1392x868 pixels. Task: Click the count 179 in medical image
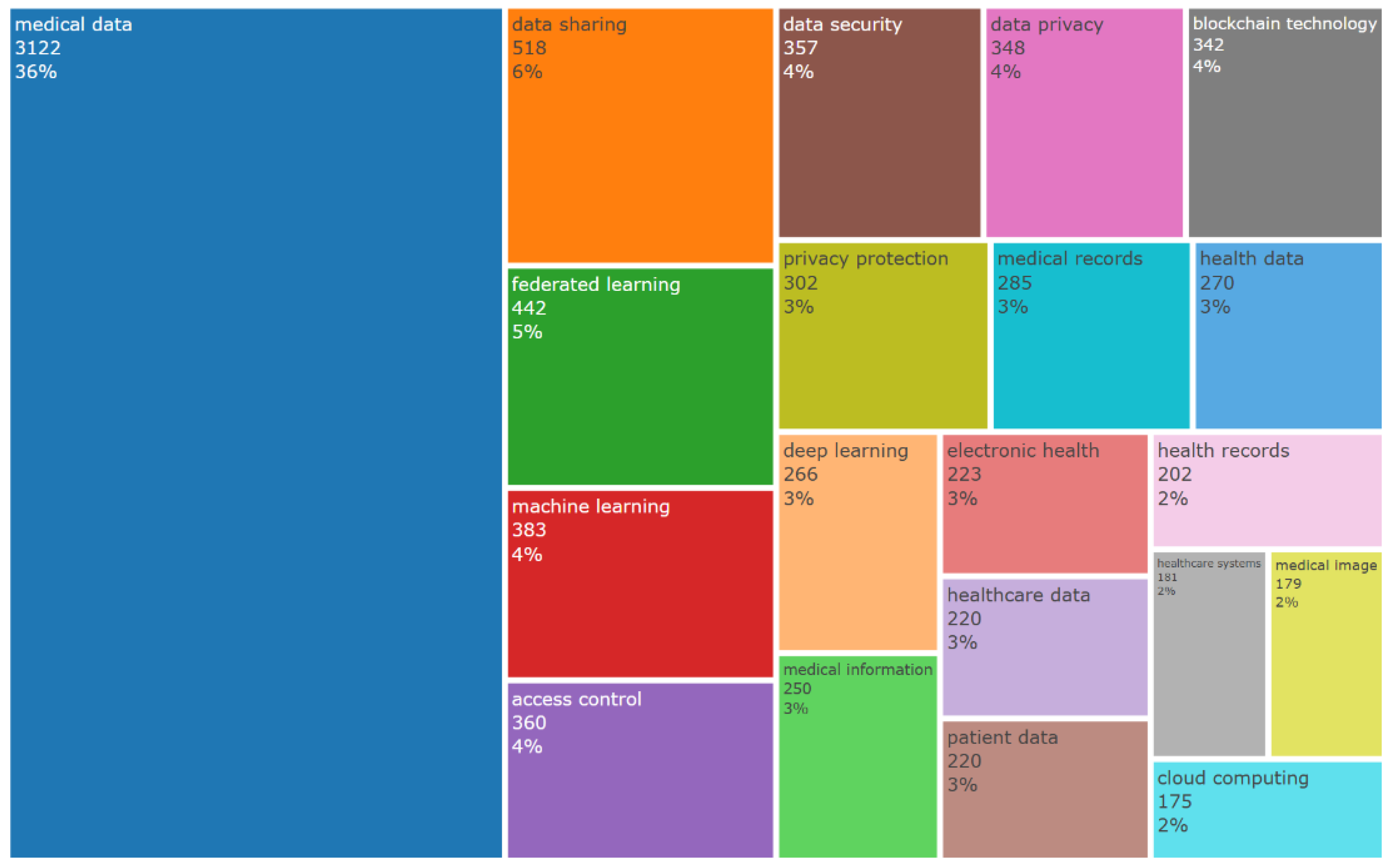pos(1289,584)
